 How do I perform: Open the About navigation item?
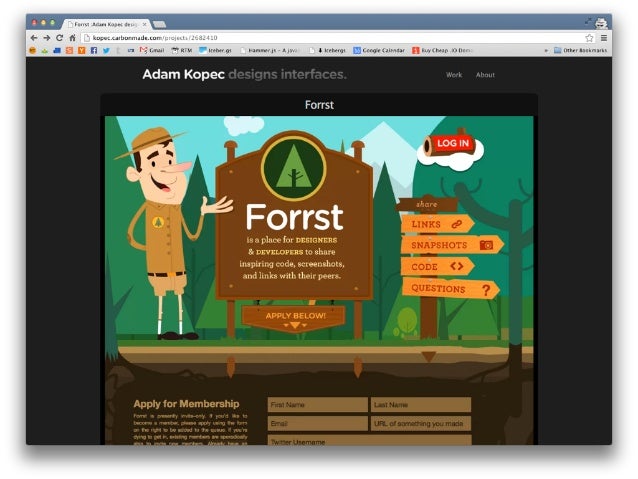pos(485,75)
